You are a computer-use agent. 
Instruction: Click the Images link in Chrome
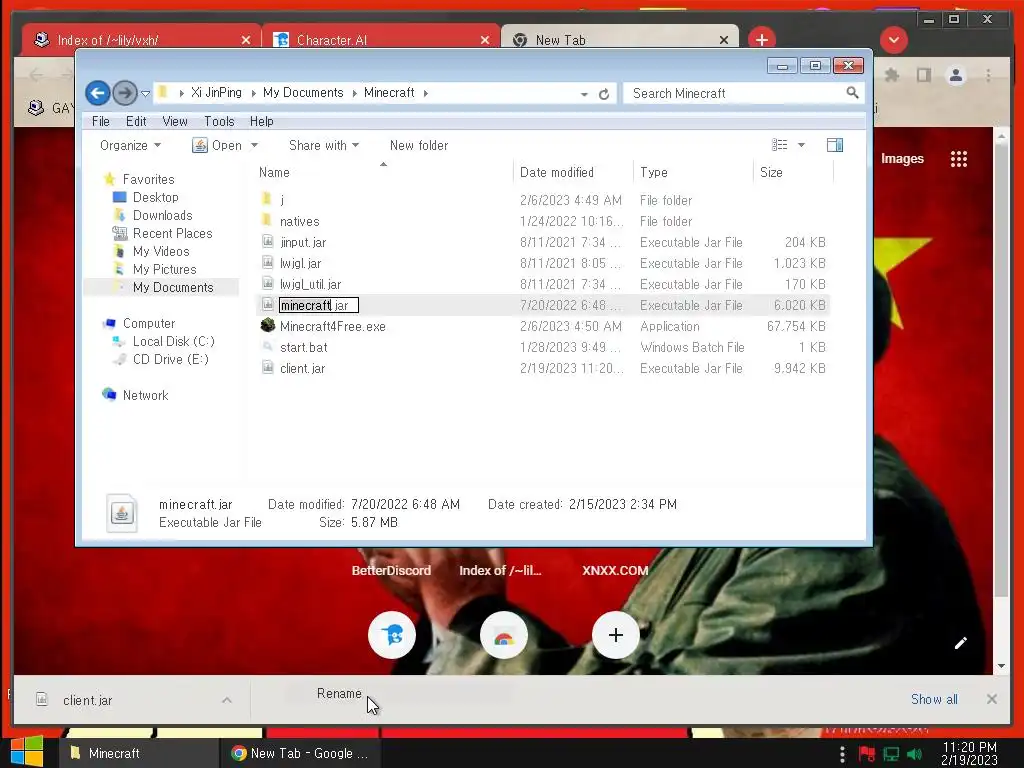pyautogui.click(x=902, y=159)
